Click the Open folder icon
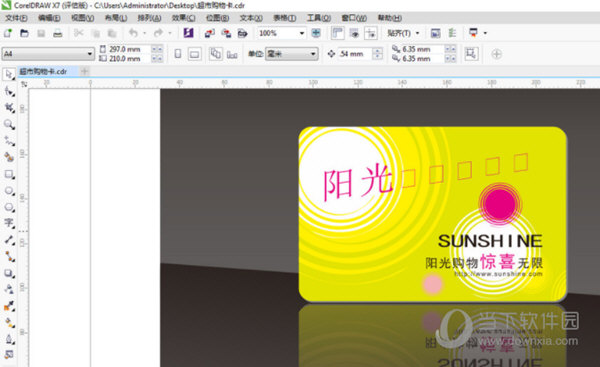The image size is (600, 367). click(24, 33)
